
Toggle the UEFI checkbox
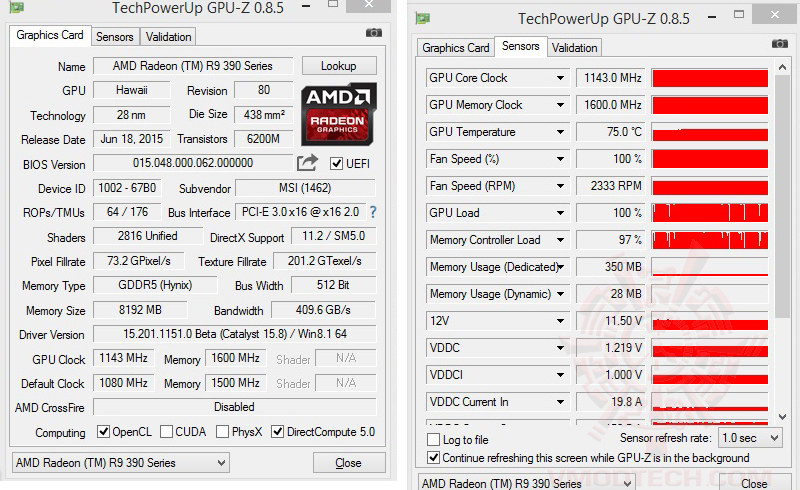pos(337,164)
